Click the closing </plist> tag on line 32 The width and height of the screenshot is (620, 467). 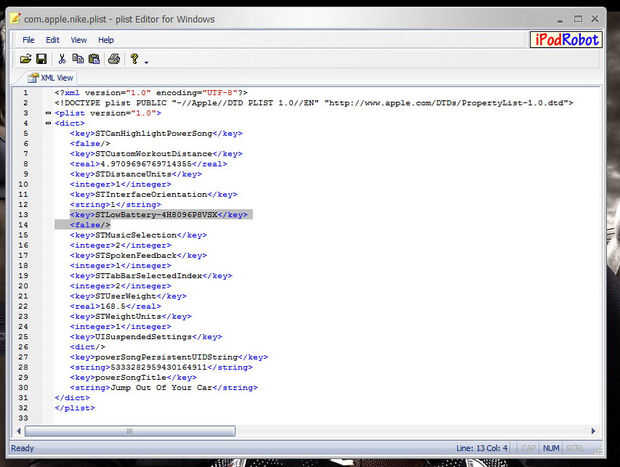click(75, 408)
